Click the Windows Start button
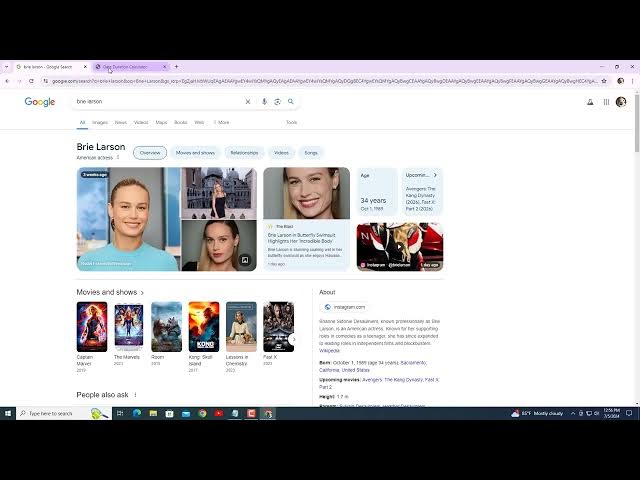This screenshot has width=640, height=480. point(7,413)
